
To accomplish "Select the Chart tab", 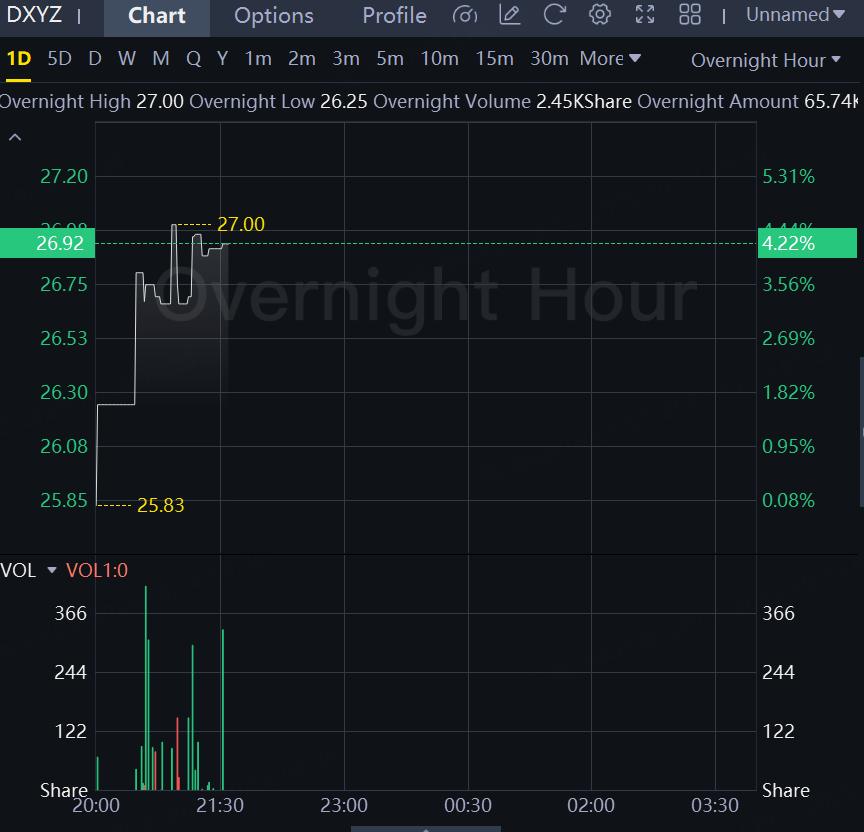I will click(x=157, y=16).
